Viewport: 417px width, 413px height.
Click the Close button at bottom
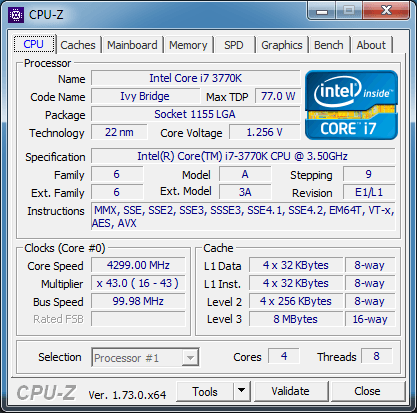tap(367, 391)
